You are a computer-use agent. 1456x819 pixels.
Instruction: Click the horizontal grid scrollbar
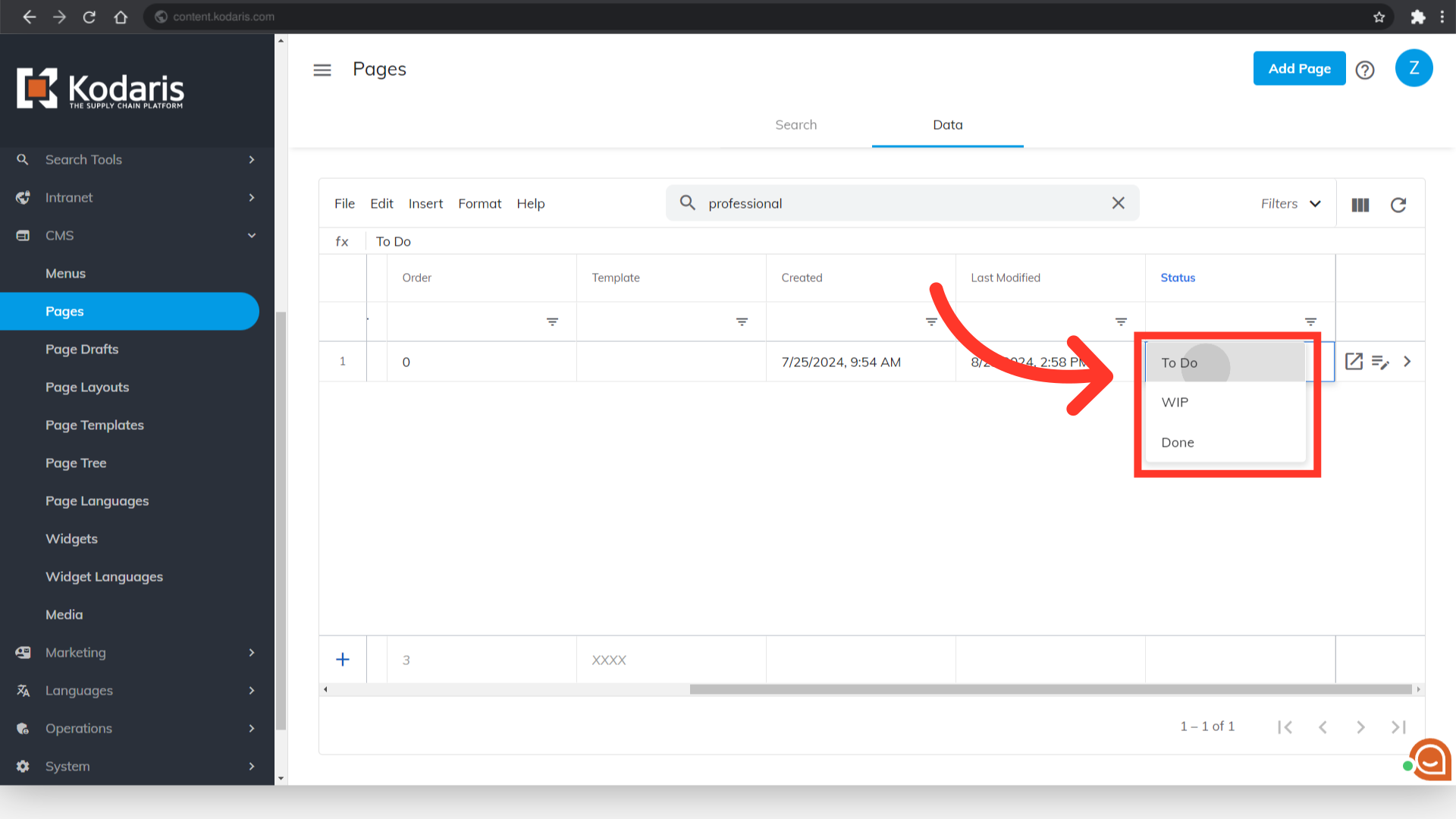[x=1050, y=689]
